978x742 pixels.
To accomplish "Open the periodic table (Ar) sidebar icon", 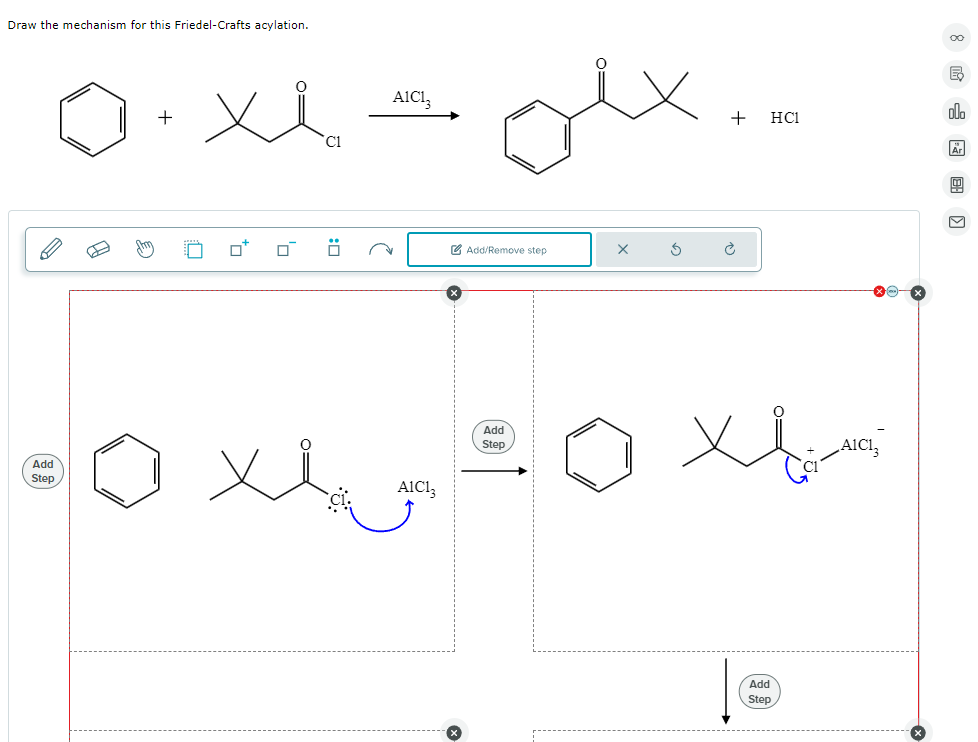I will point(956,148).
